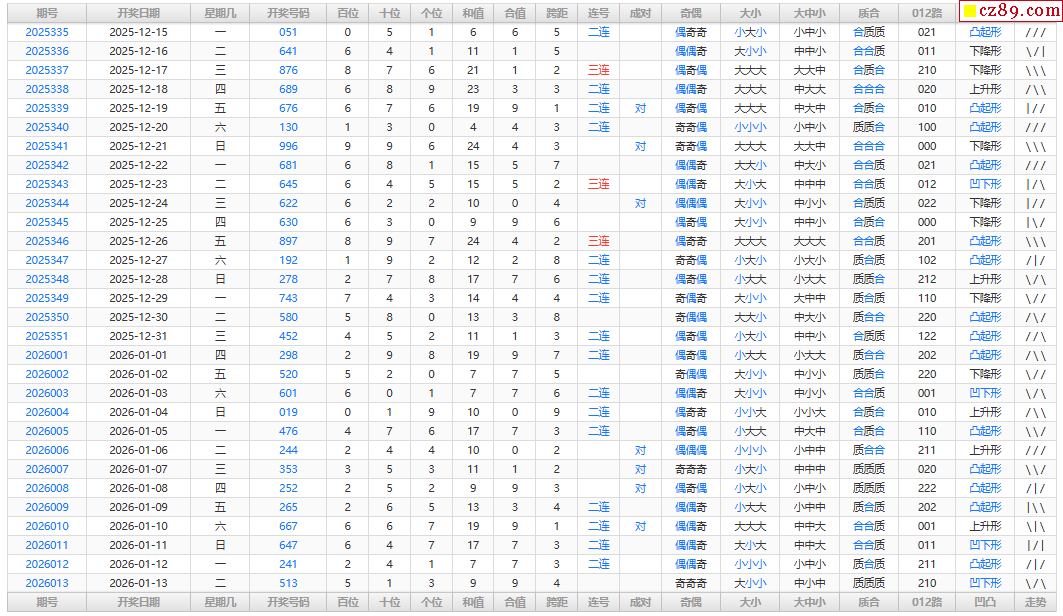This screenshot has height=616, width=1063.
Task: Open period 2026007 link
Action: click(x=47, y=468)
